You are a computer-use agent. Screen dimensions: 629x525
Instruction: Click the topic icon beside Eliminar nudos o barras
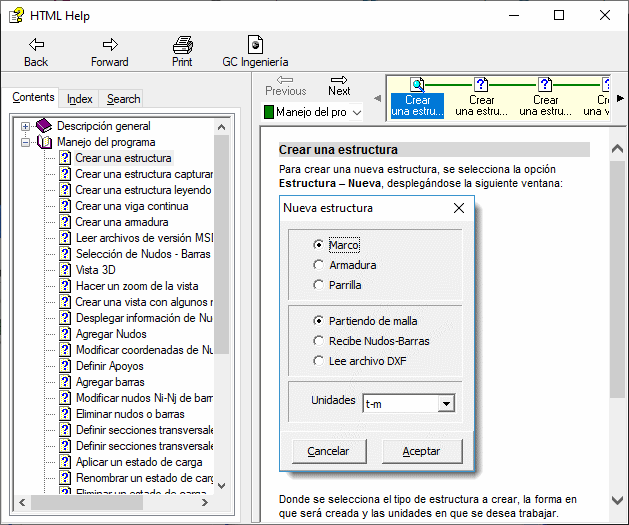pos(65,414)
